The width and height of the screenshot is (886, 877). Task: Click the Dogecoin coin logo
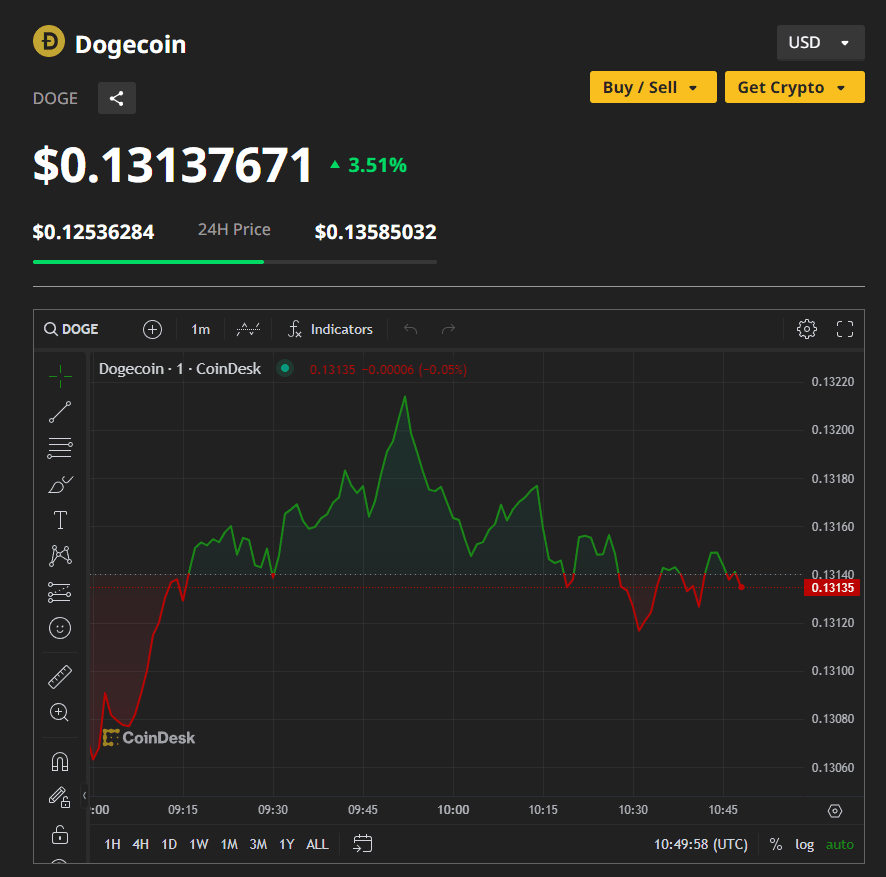click(x=49, y=41)
